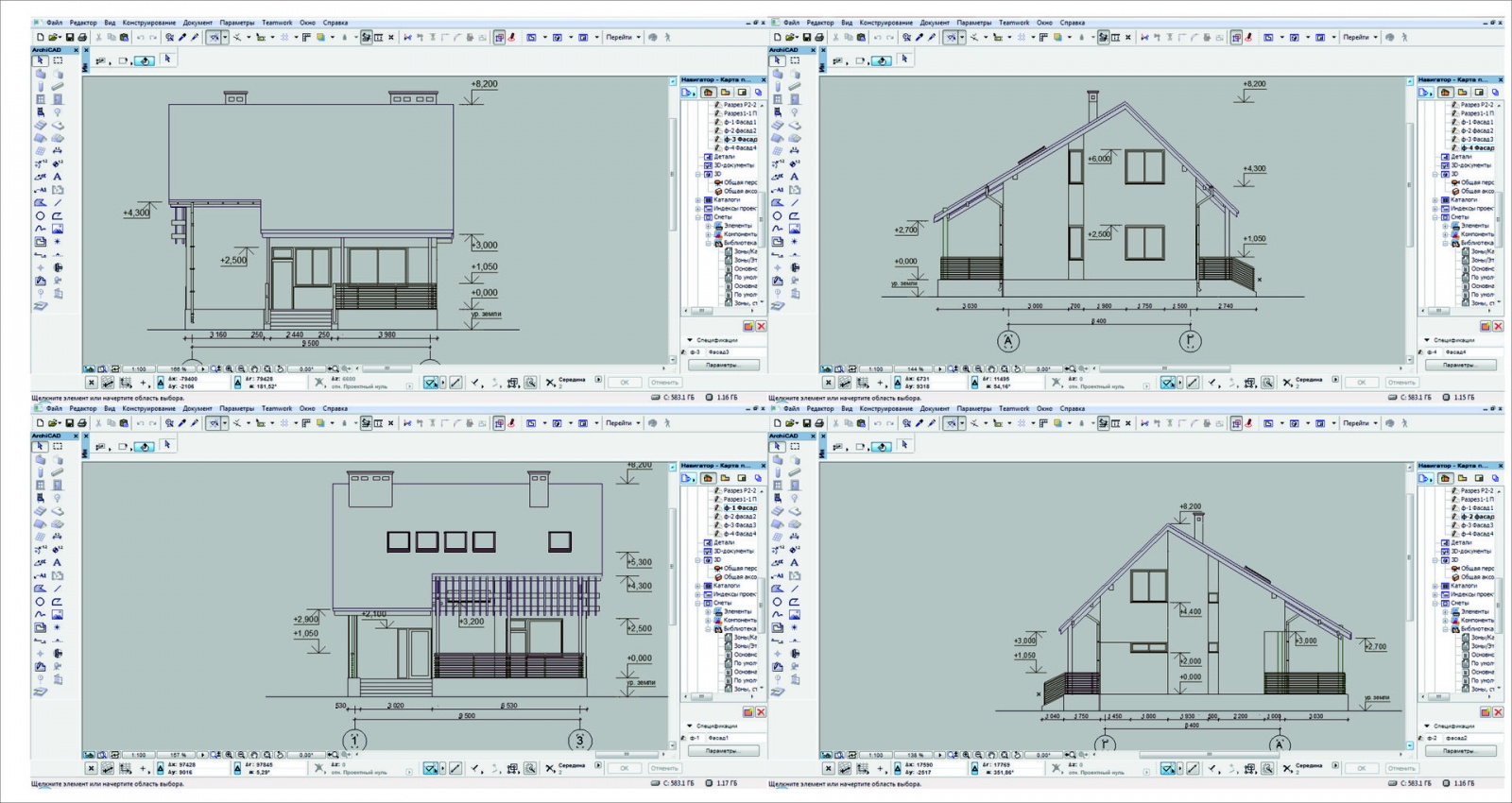This screenshot has width=1512, height=803.
Task: Click the red delete icon in top-left Navigator
Action: (761, 326)
